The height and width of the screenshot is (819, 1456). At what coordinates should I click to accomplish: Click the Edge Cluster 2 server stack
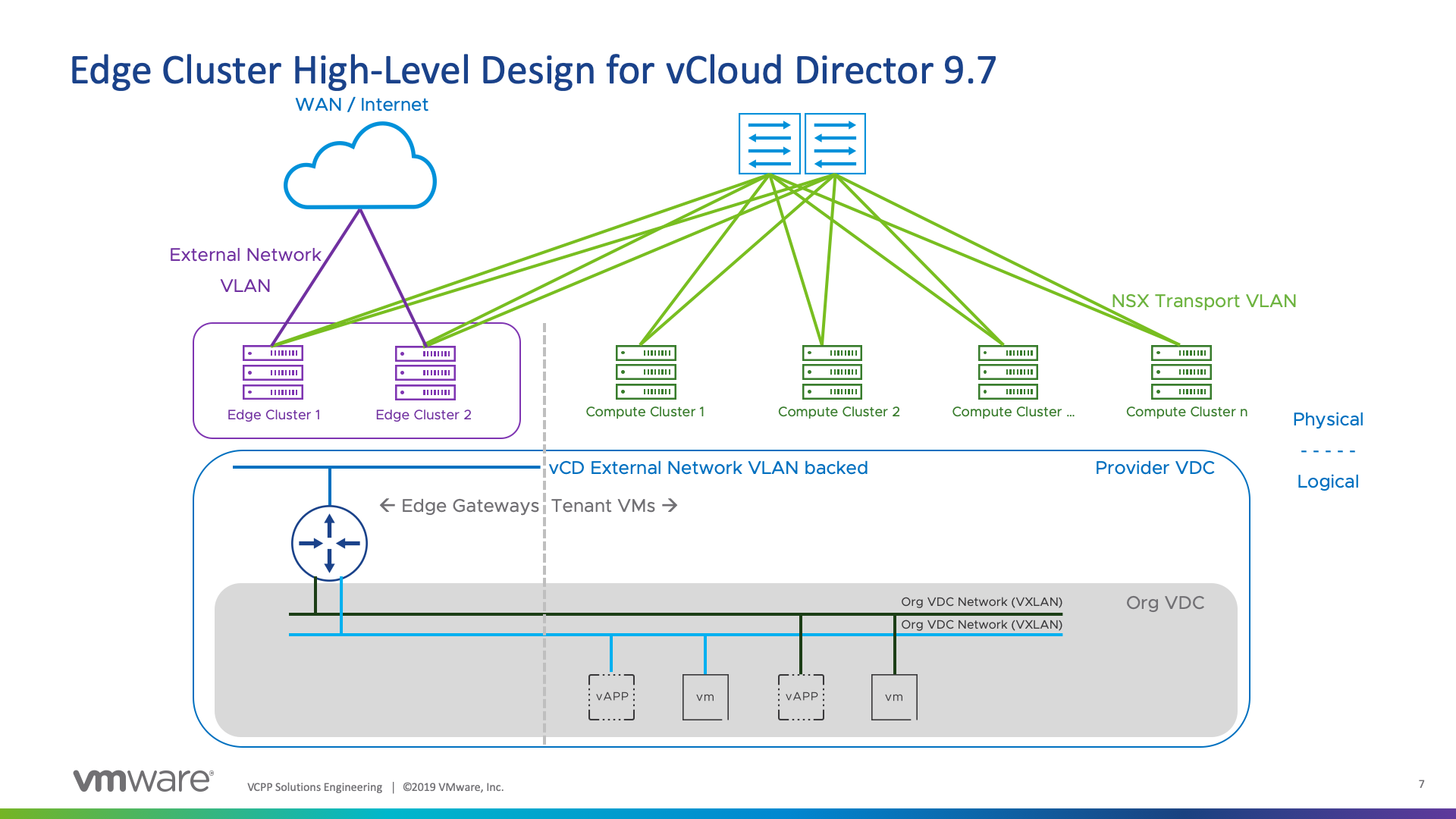(425, 372)
